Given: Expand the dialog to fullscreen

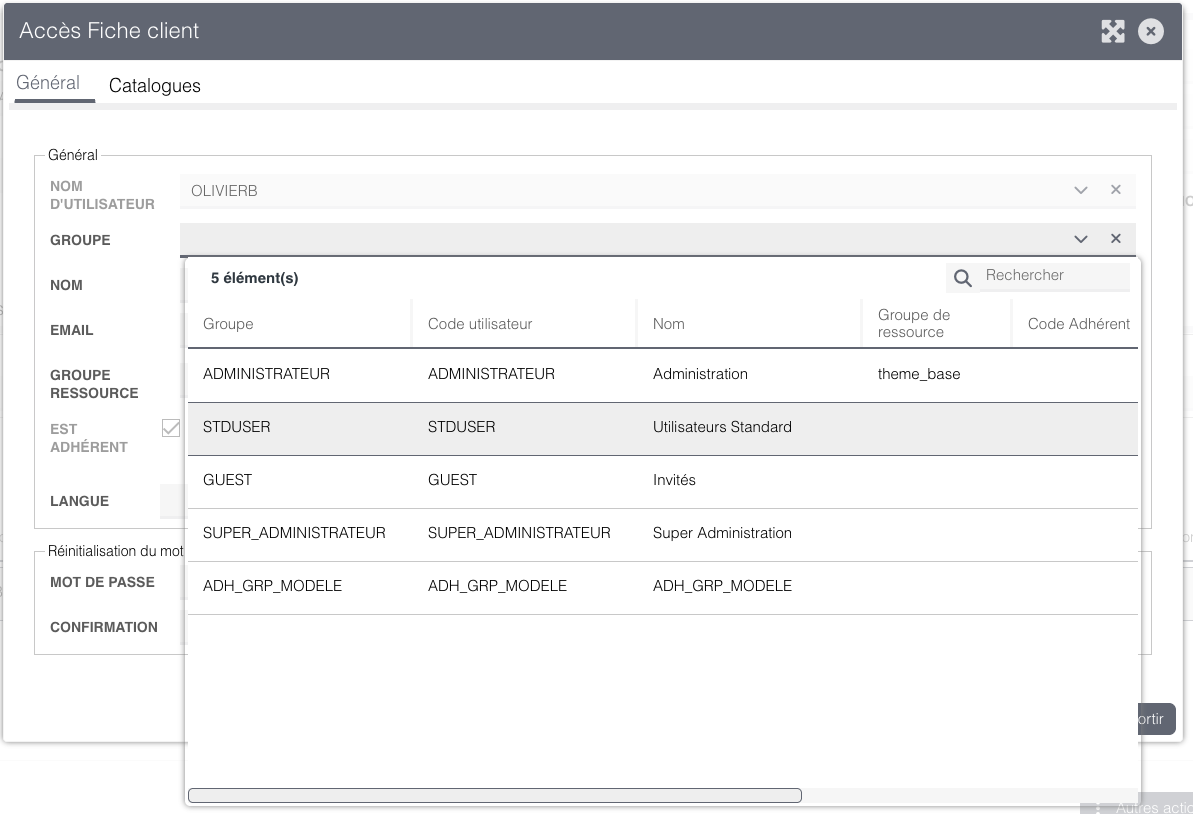Looking at the screenshot, I should [1112, 31].
